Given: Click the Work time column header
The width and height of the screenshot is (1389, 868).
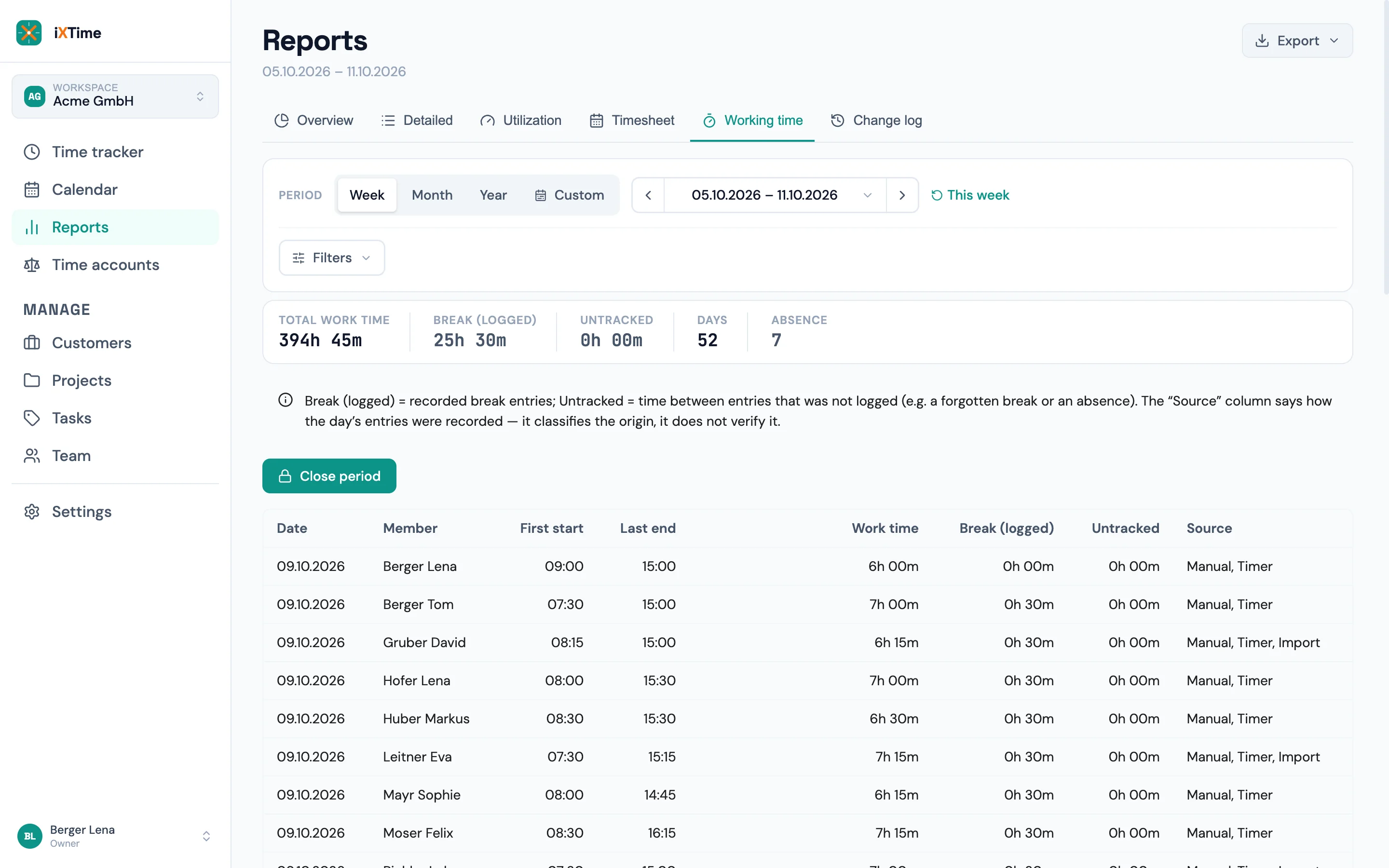Looking at the screenshot, I should [x=885, y=528].
